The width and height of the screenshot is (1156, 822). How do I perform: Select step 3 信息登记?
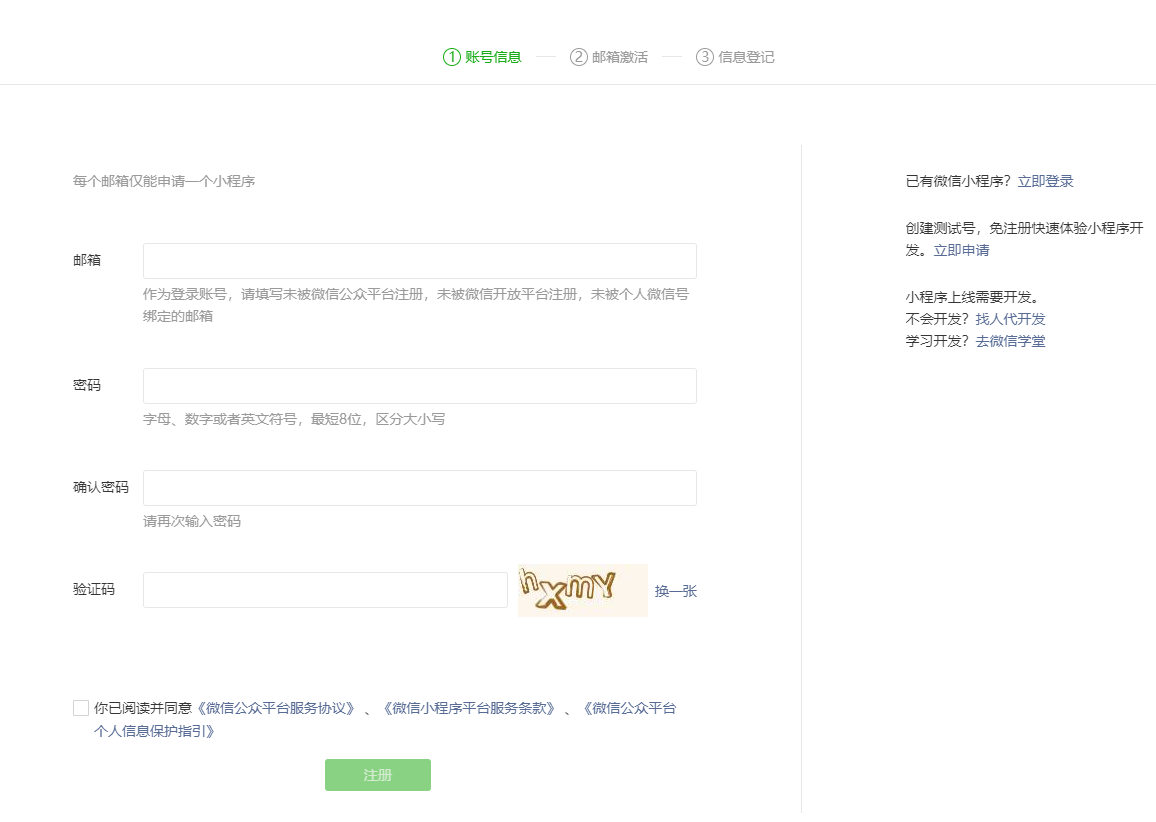pyautogui.click(x=735, y=57)
